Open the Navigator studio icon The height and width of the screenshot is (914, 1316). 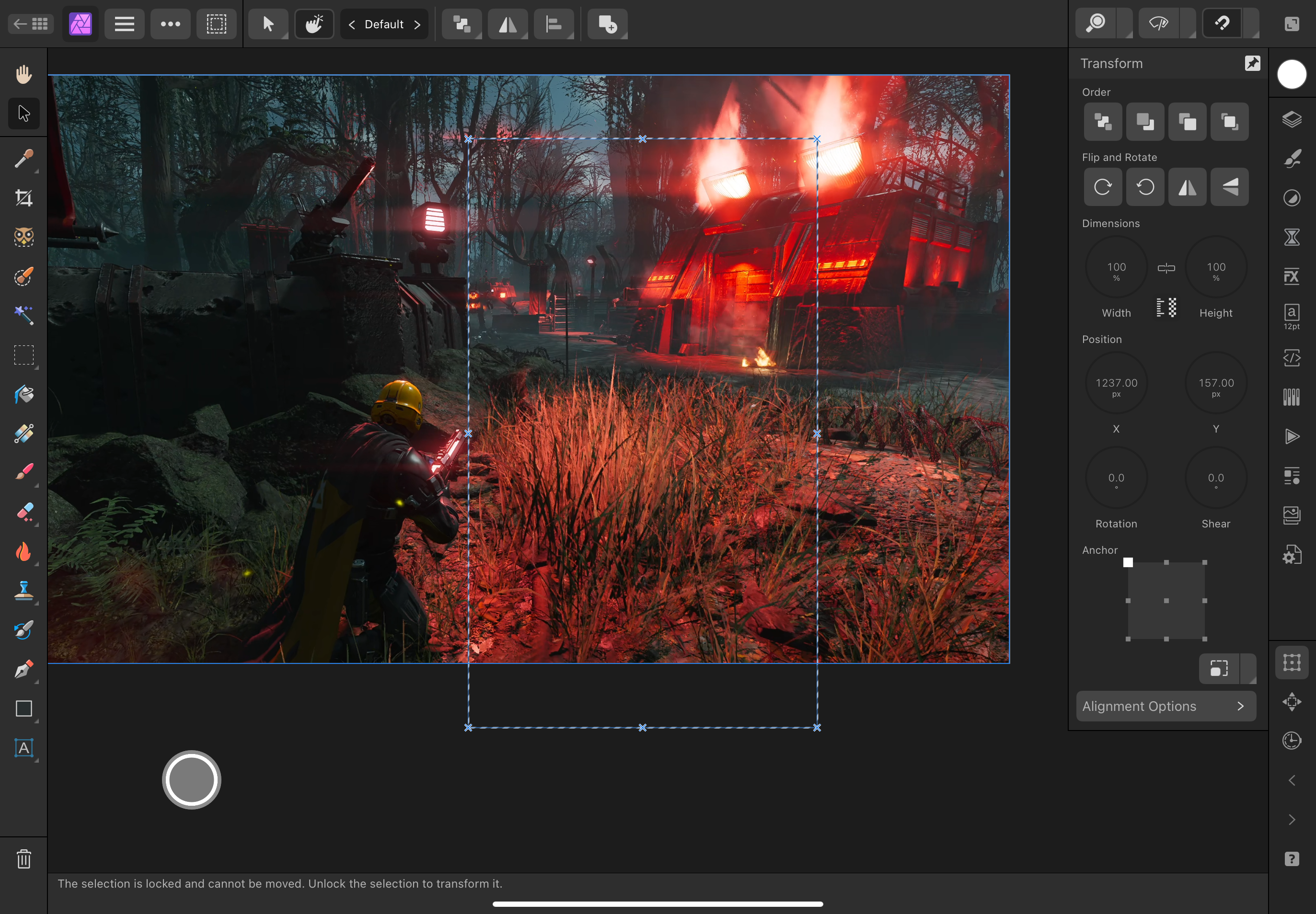tap(1292, 701)
